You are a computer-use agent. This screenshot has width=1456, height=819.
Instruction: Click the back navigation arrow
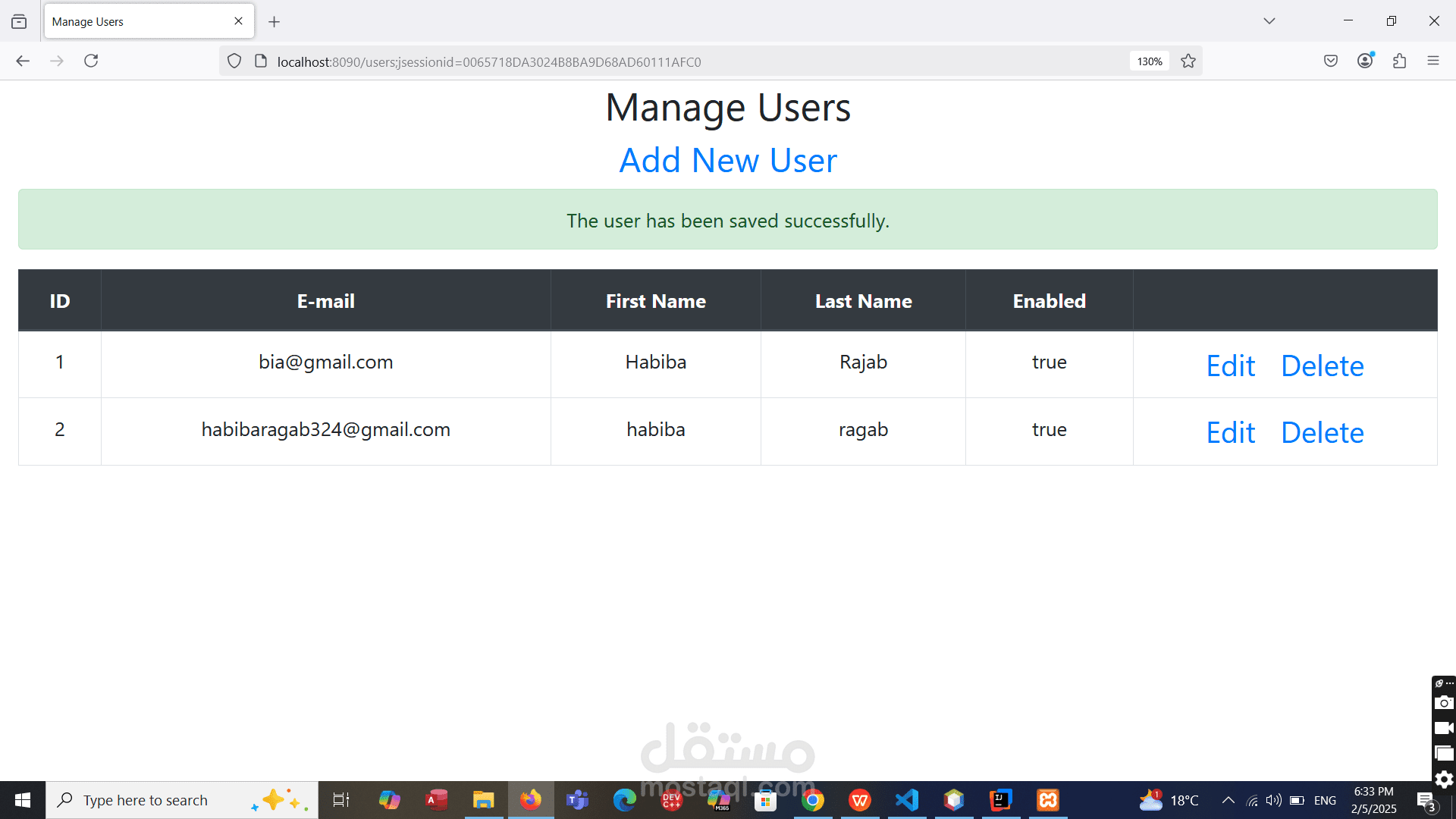23,61
